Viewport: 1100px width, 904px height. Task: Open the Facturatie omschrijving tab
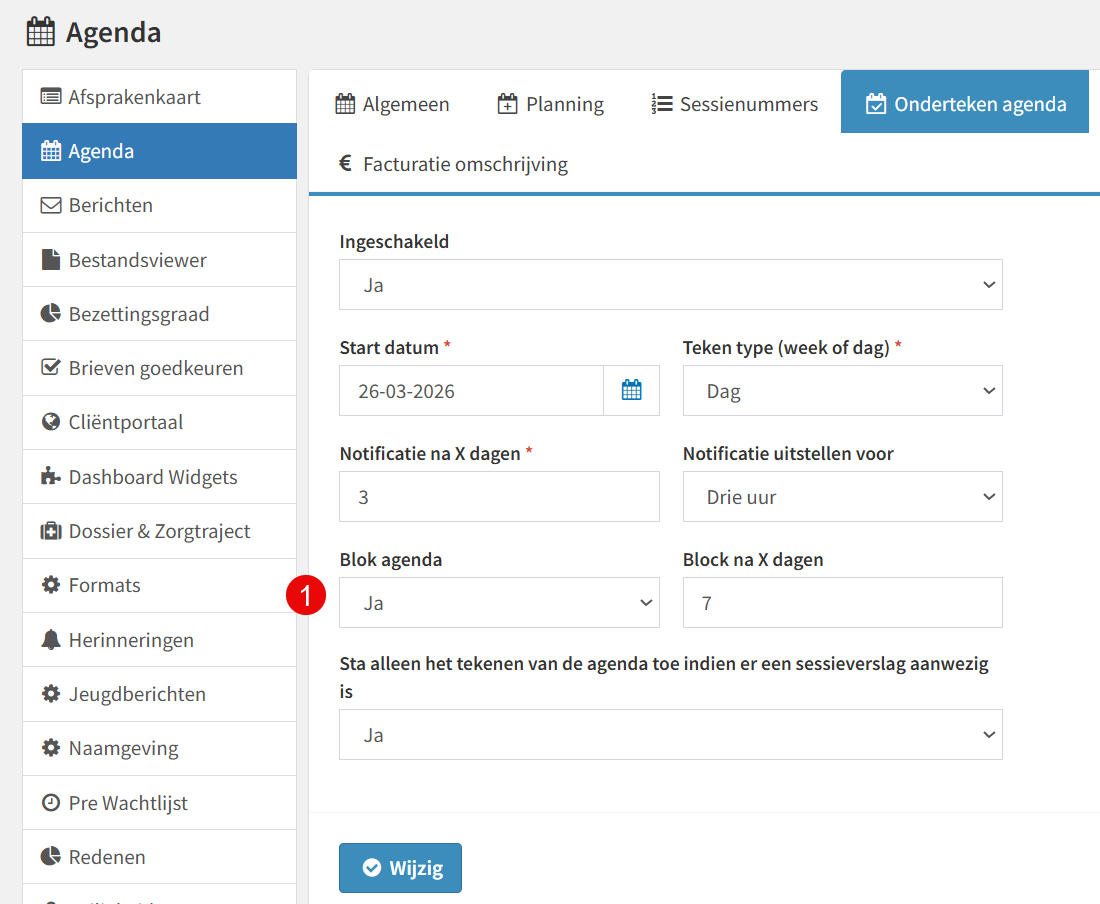(x=453, y=163)
